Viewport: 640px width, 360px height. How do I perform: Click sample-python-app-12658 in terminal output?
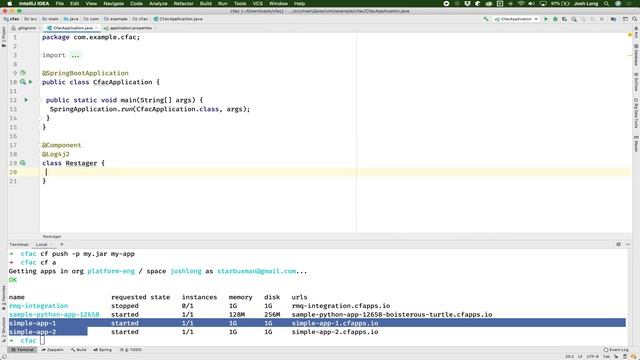click(54, 315)
